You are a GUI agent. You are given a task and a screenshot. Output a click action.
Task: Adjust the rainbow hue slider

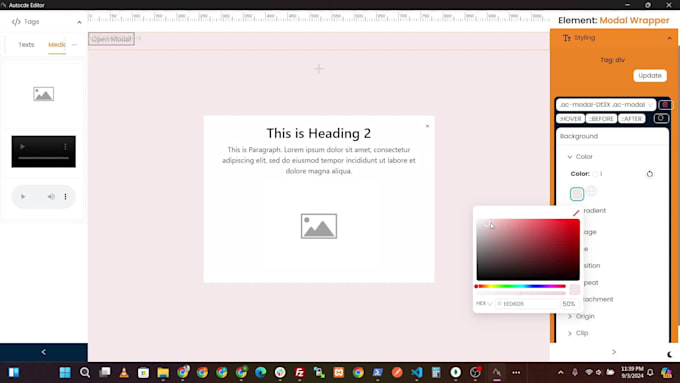click(520, 286)
